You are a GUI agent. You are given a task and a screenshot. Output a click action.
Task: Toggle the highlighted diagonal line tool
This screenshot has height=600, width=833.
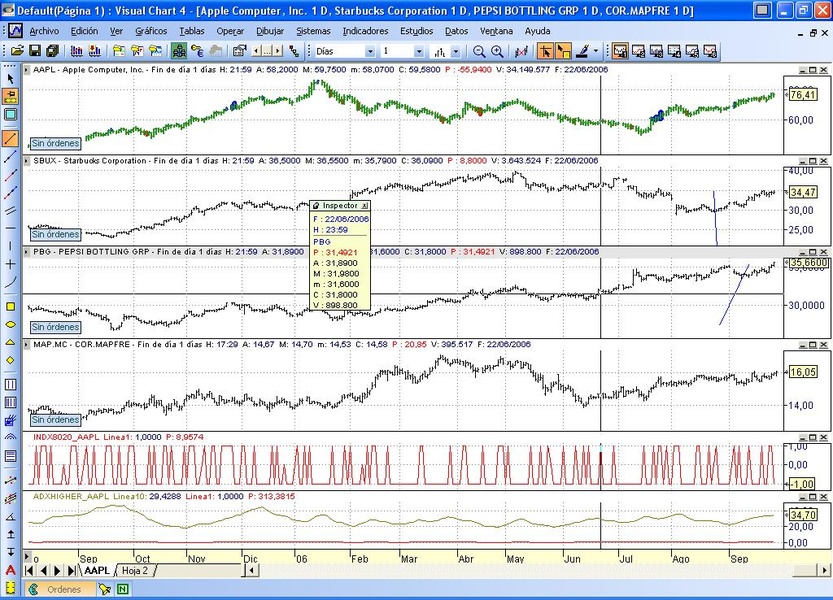pyautogui.click(x=10, y=139)
